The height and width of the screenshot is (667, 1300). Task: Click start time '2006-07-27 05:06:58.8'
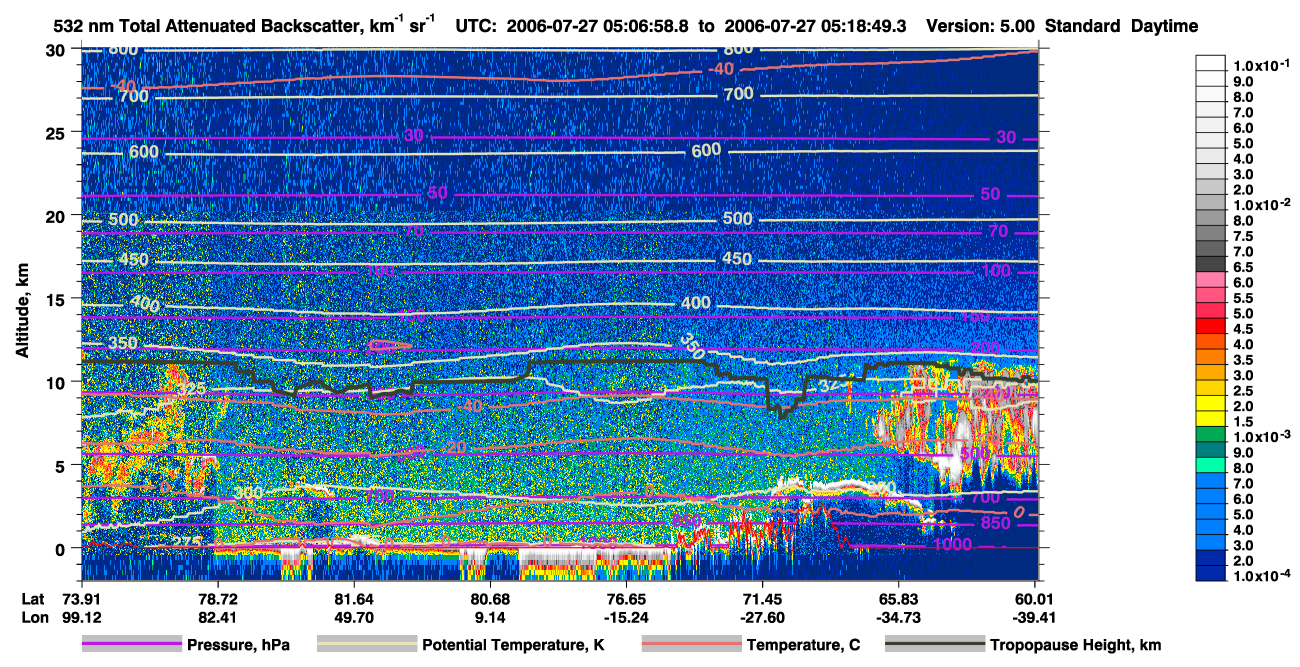[599, 26]
